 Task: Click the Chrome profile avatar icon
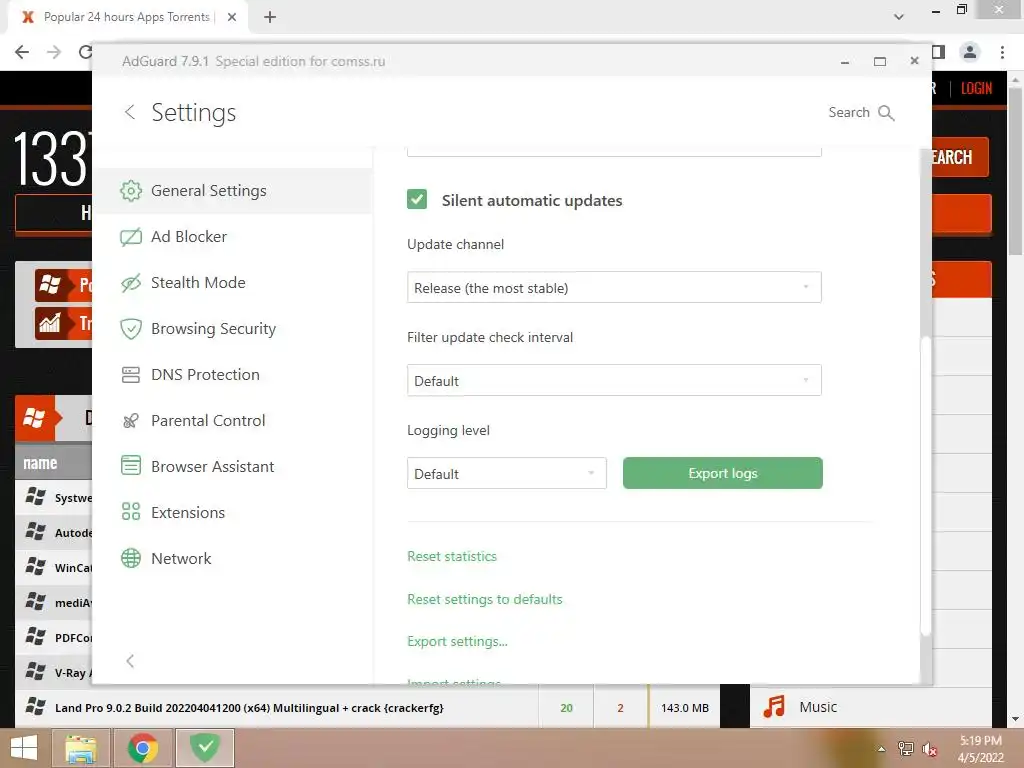(970, 52)
